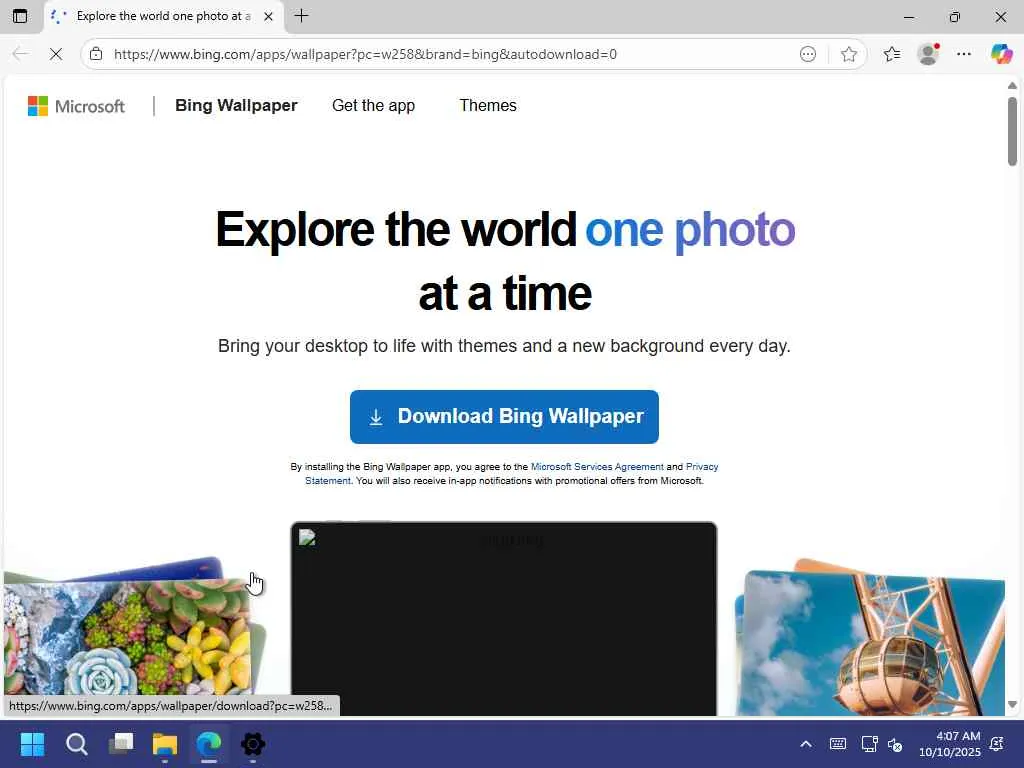This screenshot has width=1024, height=768.
Task: Close the Explore the world tab
Action: 268,17
